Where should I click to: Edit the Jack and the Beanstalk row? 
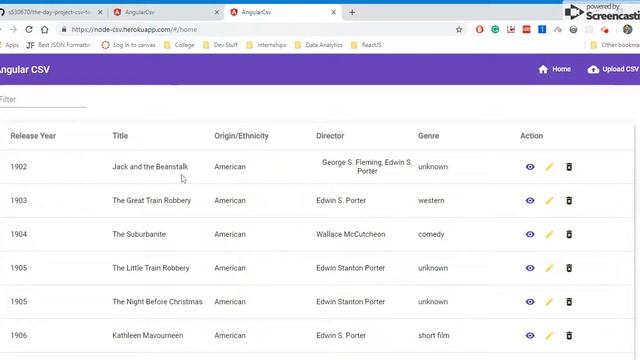549,167
